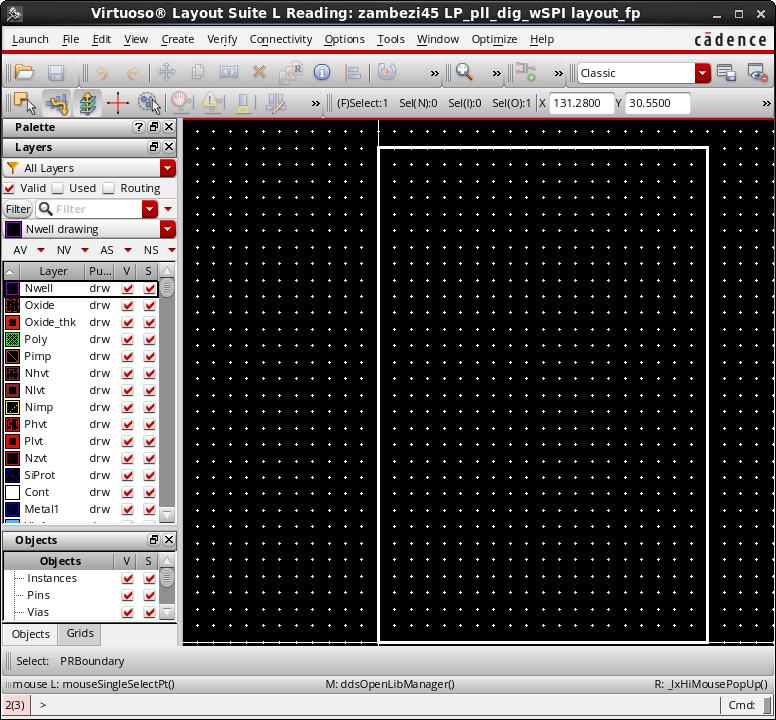The width and height of the screenshot is (776, 720).
Task: Expand the All Layers dropdown
Action: (167, 168)
